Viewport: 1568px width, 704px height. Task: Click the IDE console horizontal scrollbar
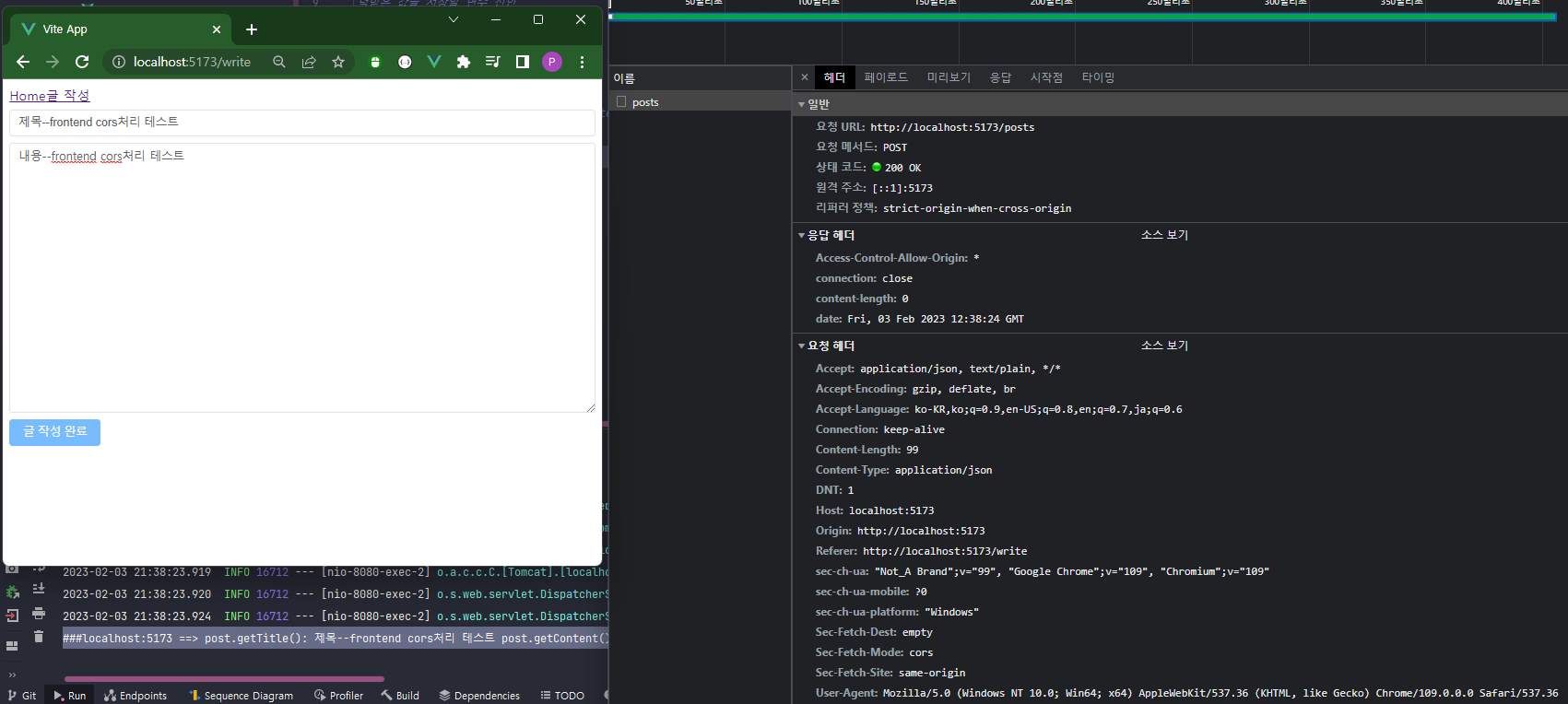pyautogui.click(x=224, y=680)
